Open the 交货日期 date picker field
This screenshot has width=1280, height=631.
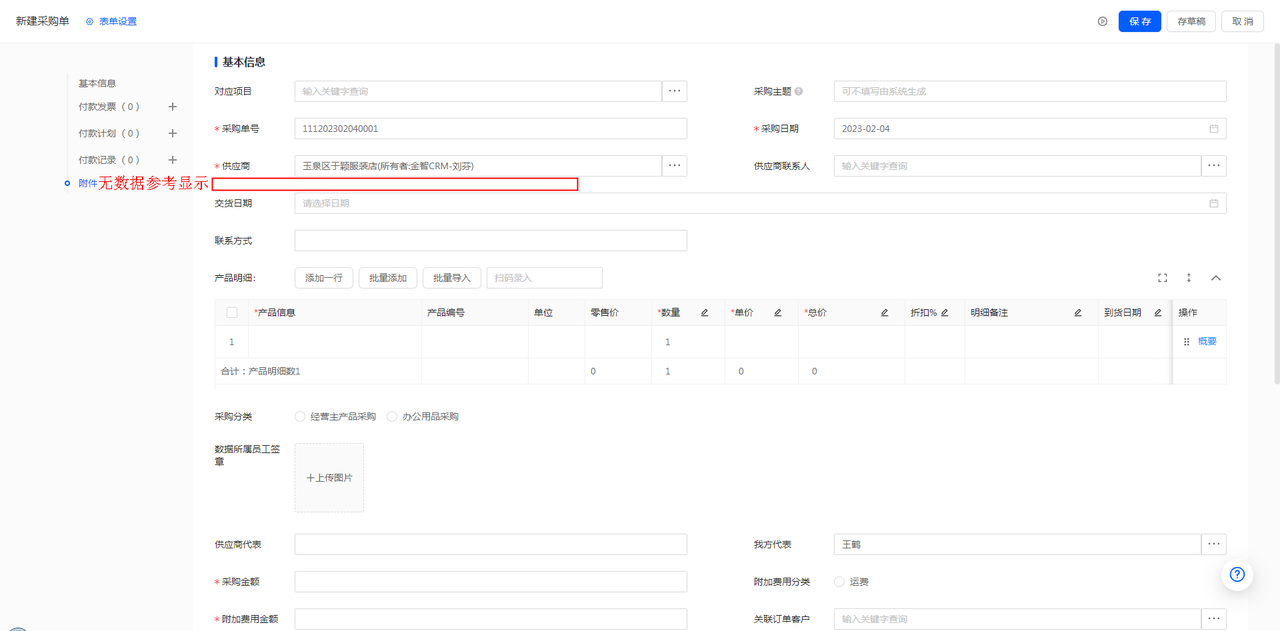click(x=760, y=203)
